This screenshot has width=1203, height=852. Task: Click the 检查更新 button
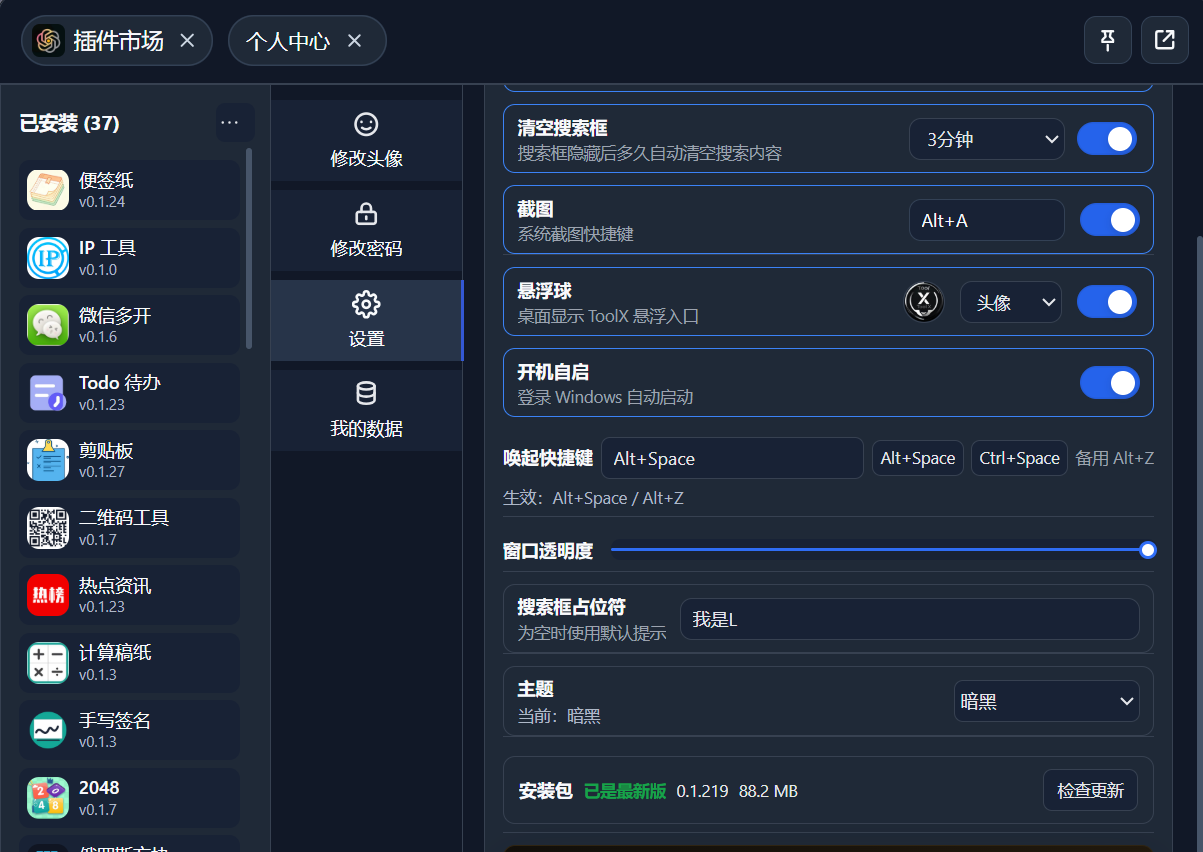click(1090, 790)
